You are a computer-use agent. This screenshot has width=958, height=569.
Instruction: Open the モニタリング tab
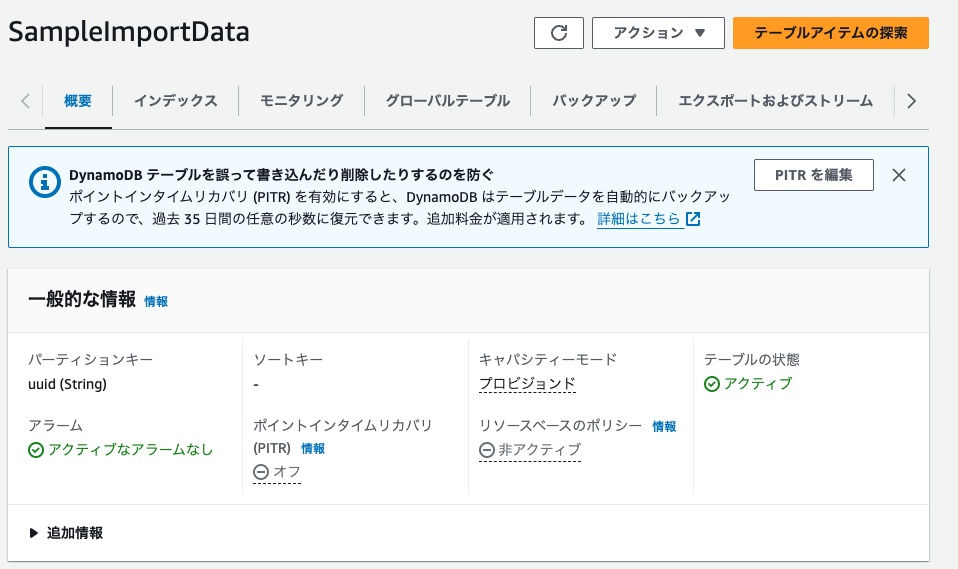coord(301,100)
